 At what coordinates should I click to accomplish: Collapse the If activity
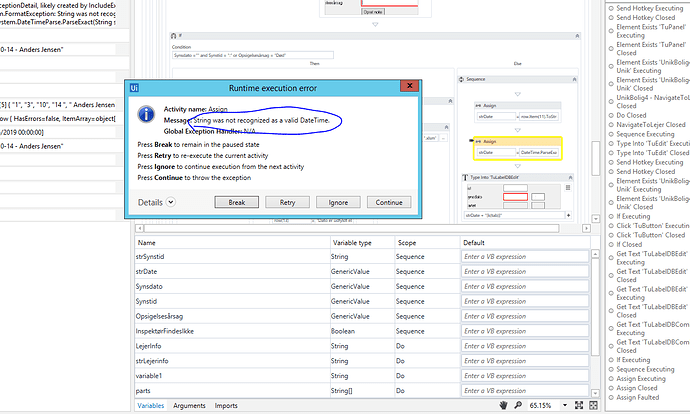(577, 36)
